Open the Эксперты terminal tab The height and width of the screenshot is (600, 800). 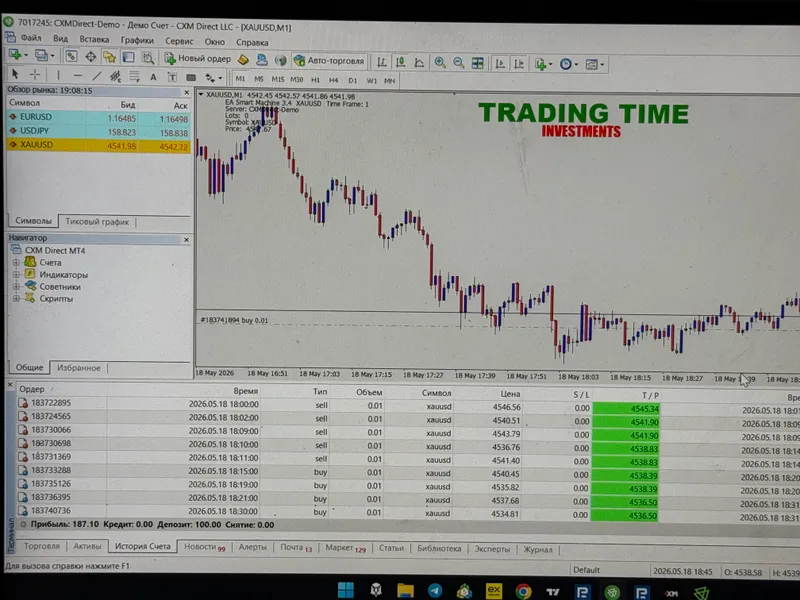pyautogui.click(x=492, y=549)
